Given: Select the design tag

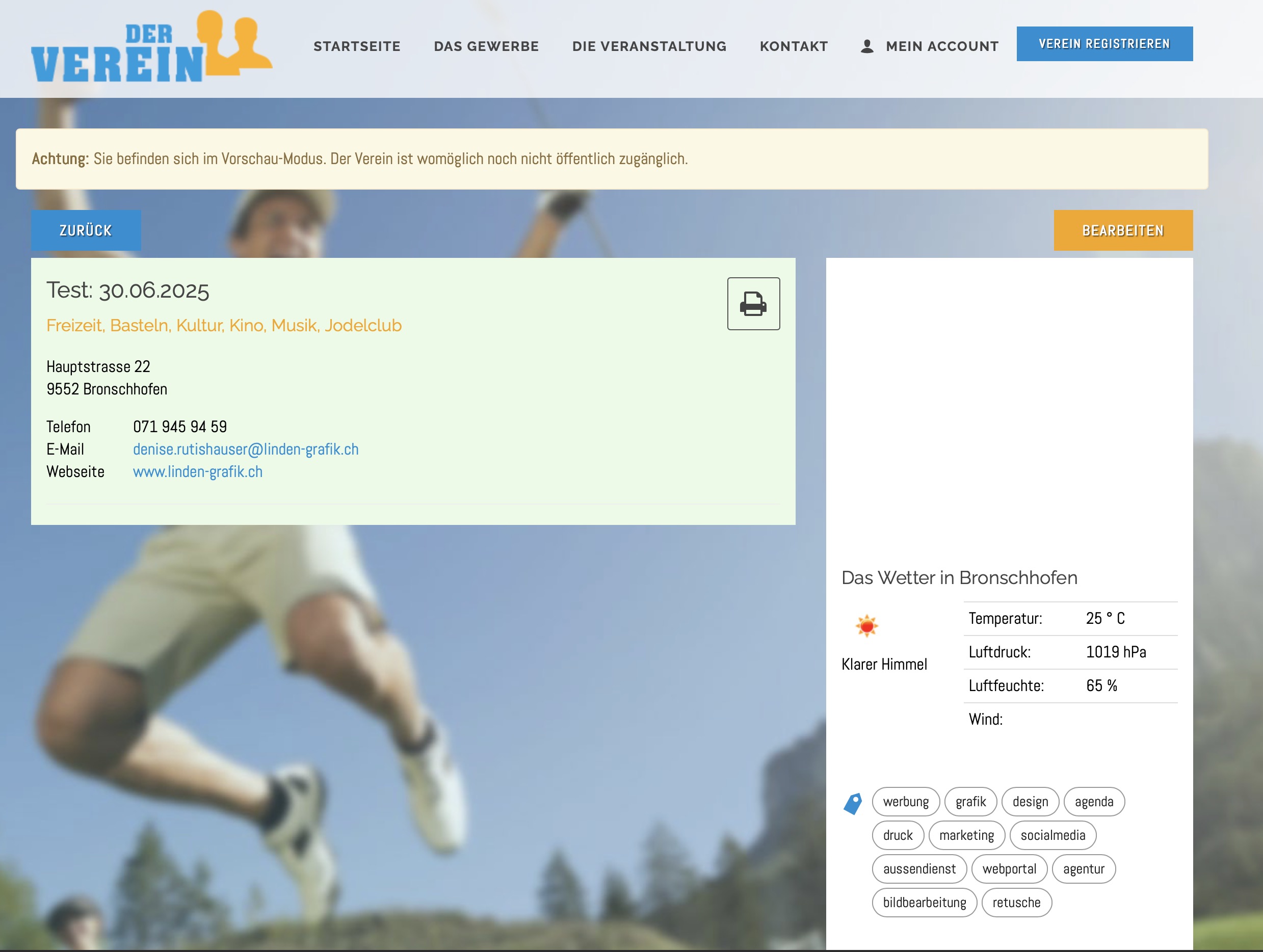Looking at the screenshot, I should pos(1030,802).
